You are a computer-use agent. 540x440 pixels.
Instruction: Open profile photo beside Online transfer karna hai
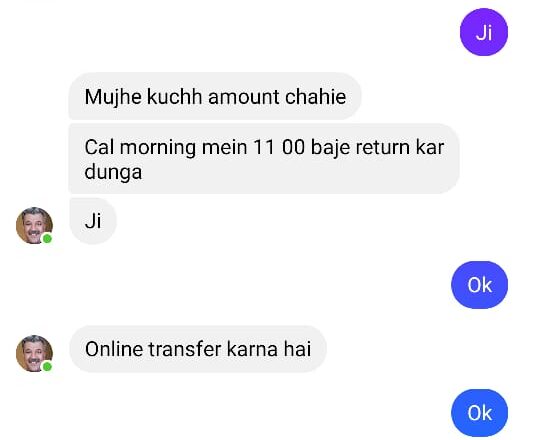click(34, 354)
